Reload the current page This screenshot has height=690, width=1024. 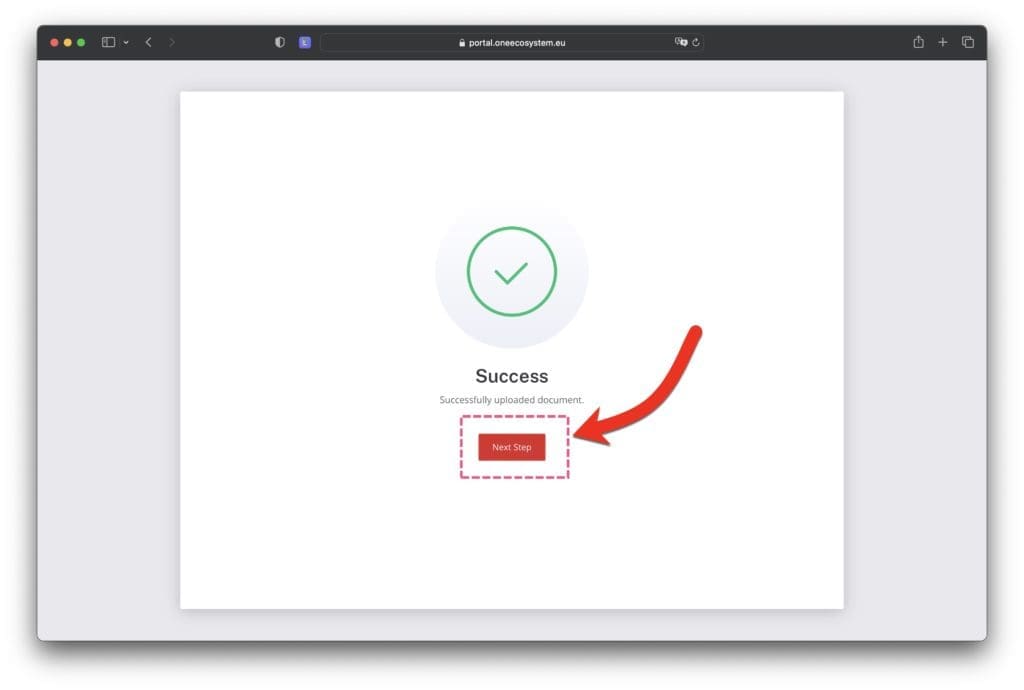[696, 42]
